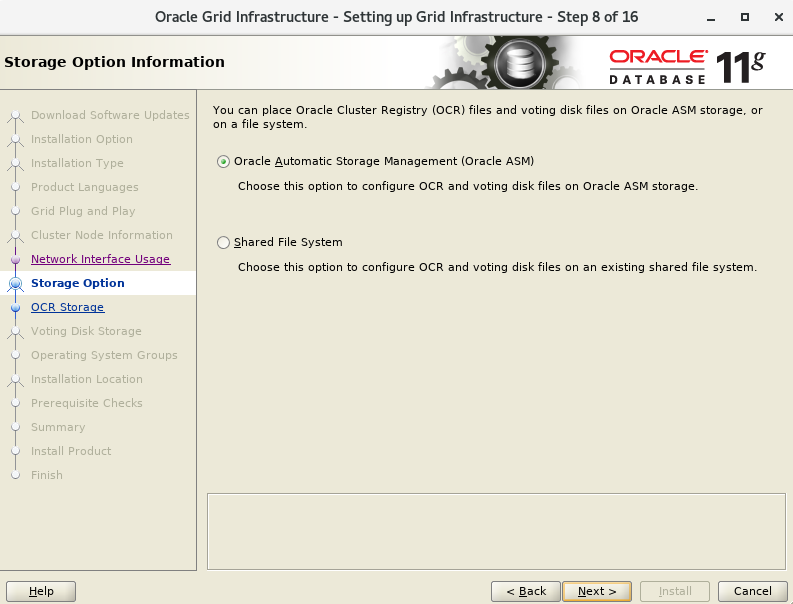Click the Next button
This screenshot has height=604, width=793.
(596, 591)
